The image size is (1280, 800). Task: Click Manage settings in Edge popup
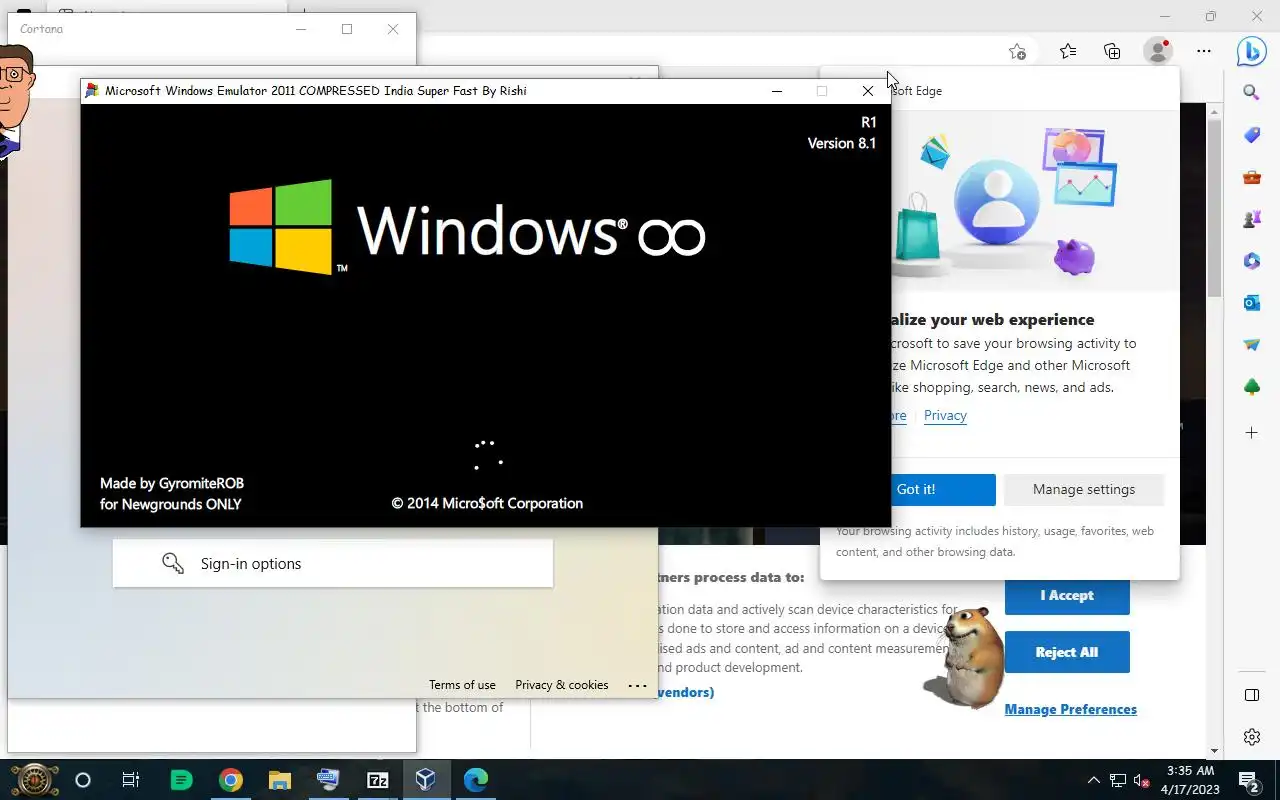1084,489
